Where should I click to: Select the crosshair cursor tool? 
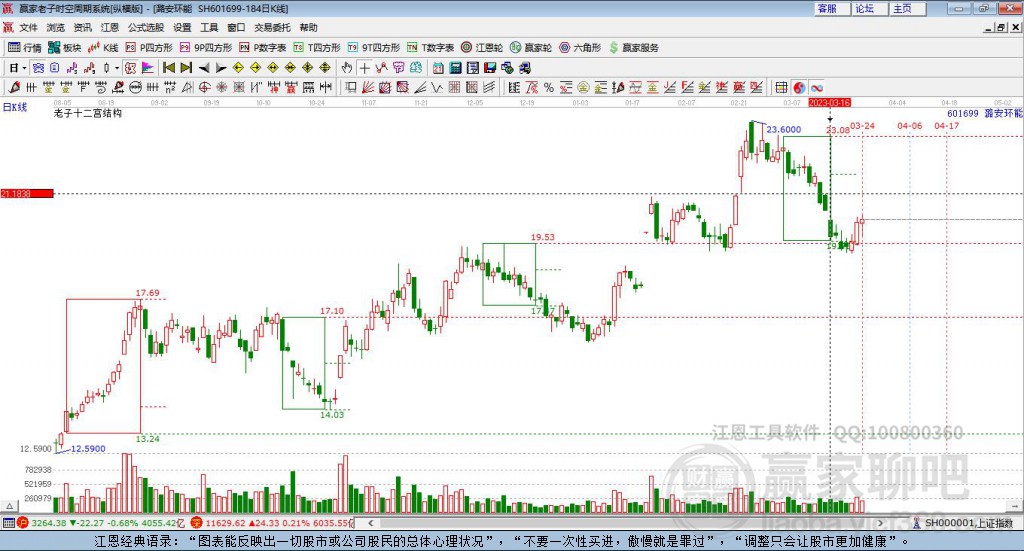coord(364,68)
